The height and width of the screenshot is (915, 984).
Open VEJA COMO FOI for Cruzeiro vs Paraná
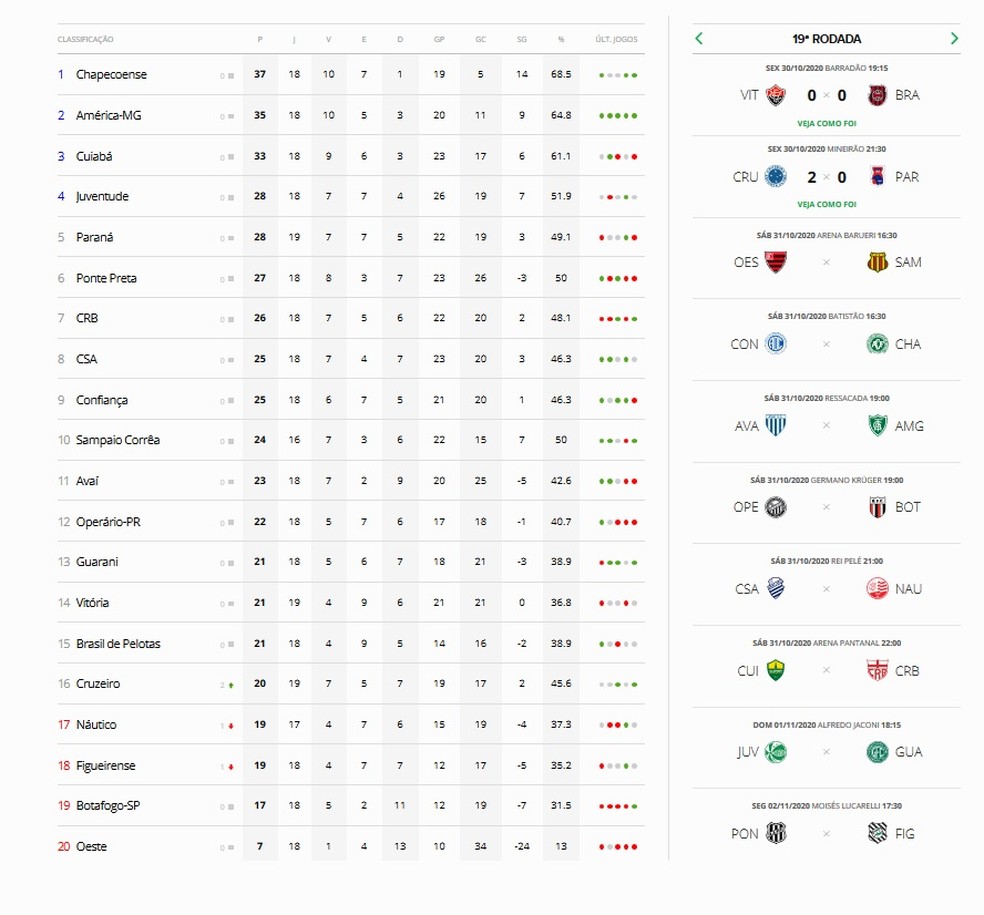click(826, 205)
